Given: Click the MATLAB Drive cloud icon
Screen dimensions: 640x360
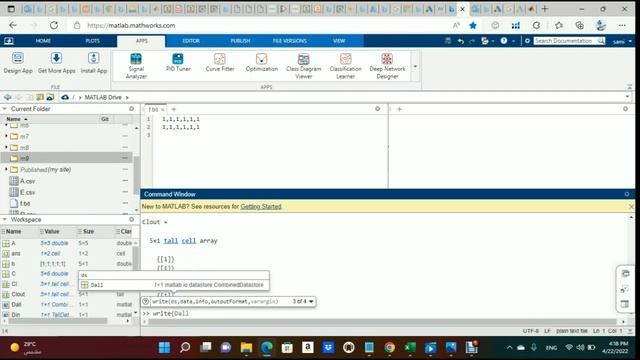Looking at the screenshot, I should [x=65, y=97].
